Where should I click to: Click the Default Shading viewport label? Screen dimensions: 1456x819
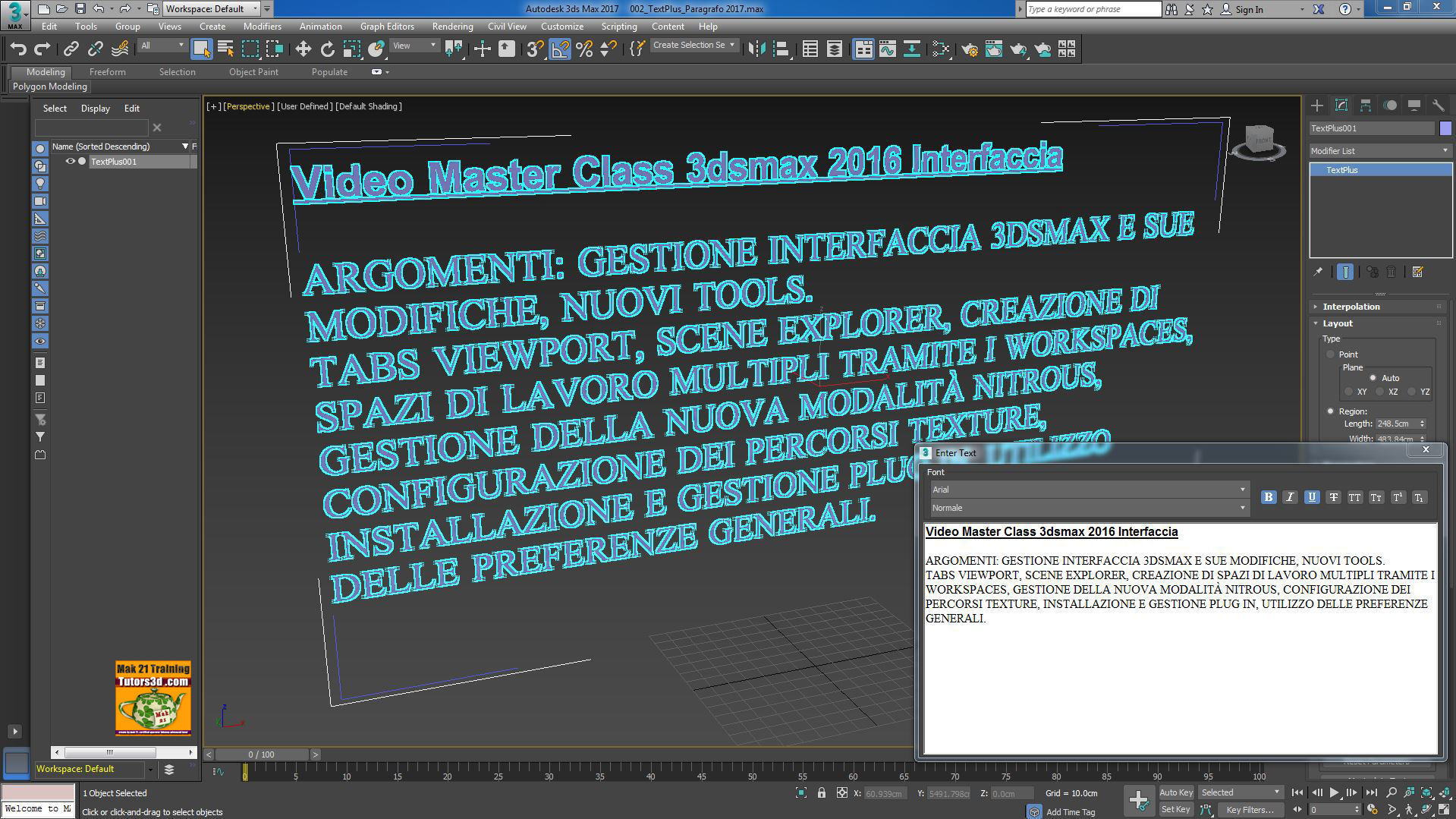[x=369, y=106]
